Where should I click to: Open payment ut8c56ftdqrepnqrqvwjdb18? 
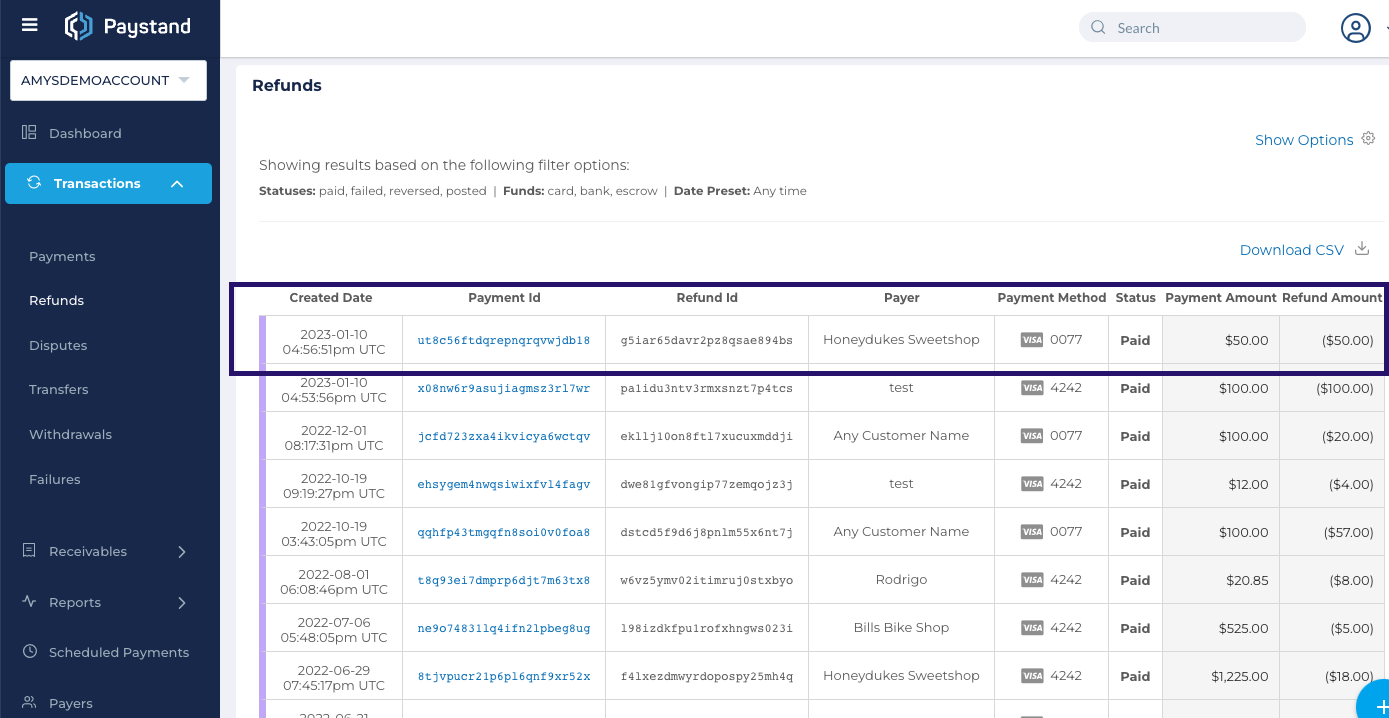coord(504,340)
